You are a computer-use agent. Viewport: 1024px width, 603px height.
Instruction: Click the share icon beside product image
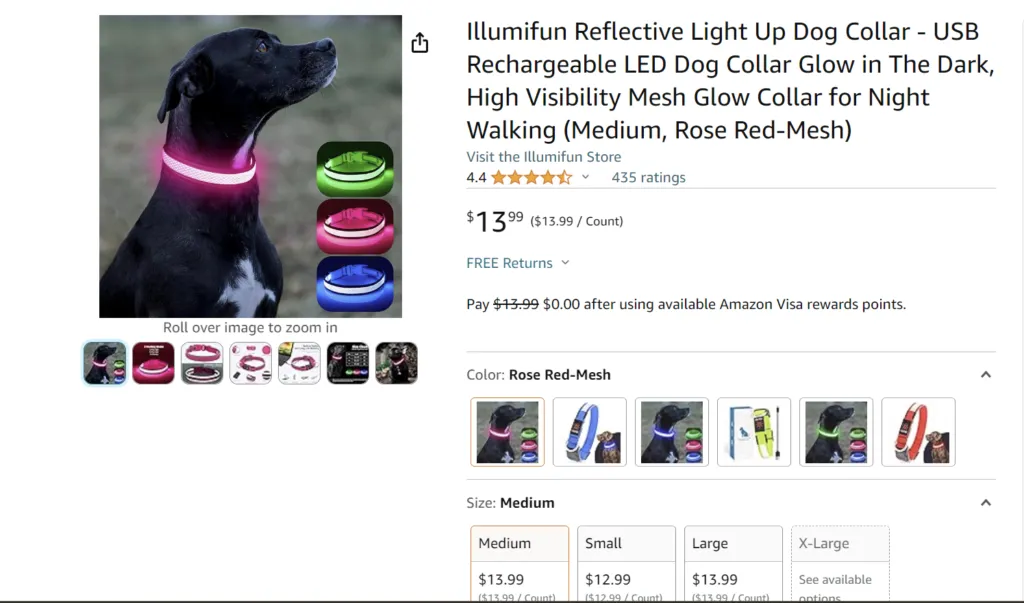[420, 43]
